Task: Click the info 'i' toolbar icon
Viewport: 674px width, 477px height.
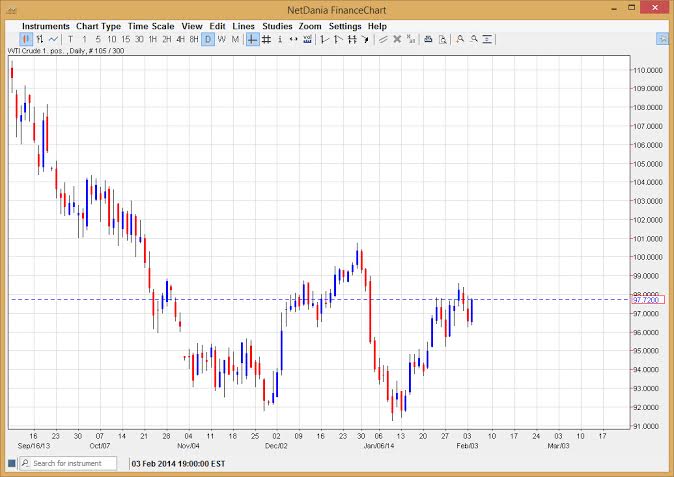Action: (x=280, y=40)
